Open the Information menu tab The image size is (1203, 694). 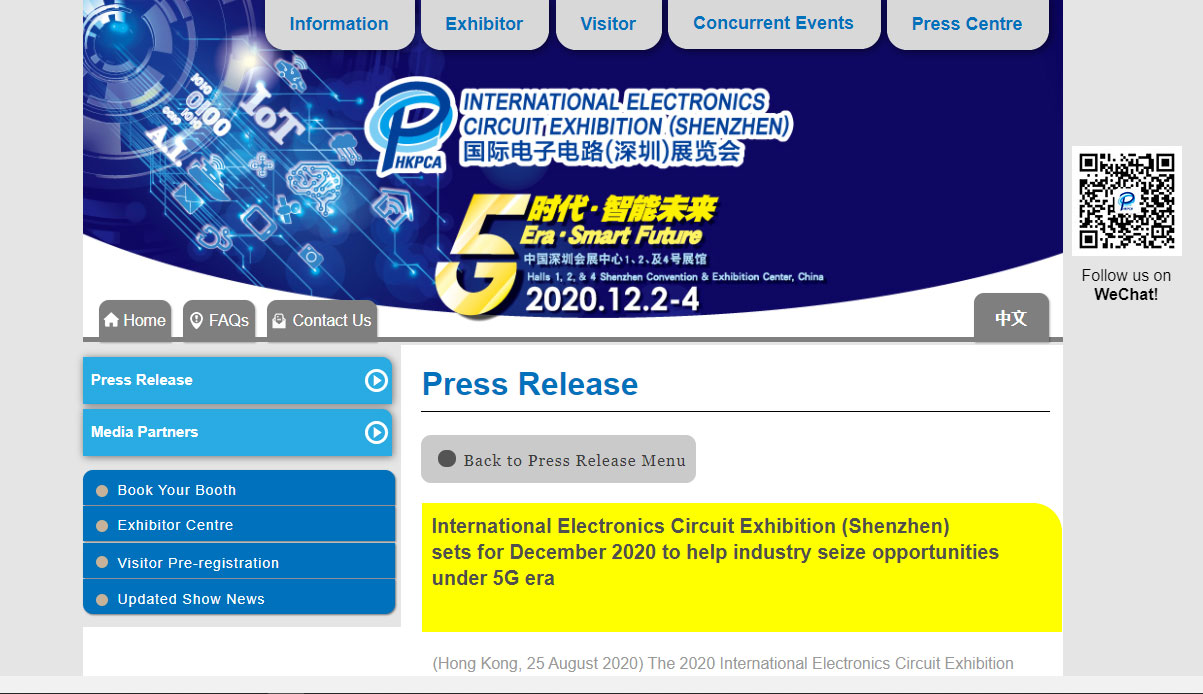pyautogui.click(x=339, y=24)
